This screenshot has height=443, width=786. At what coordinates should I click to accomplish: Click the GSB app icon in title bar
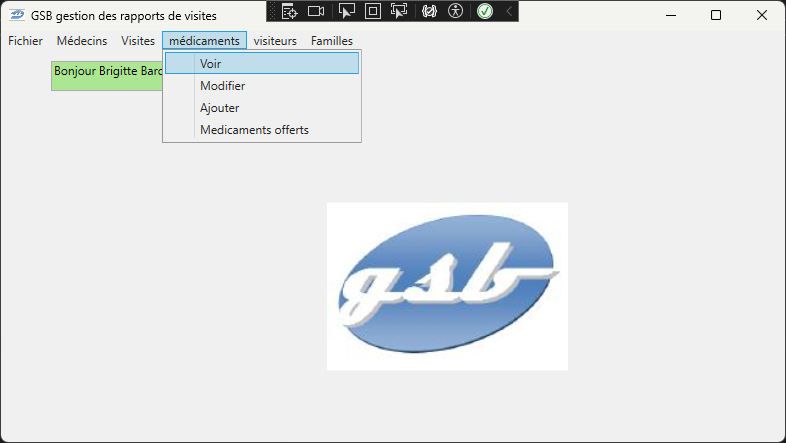point(17,16)
